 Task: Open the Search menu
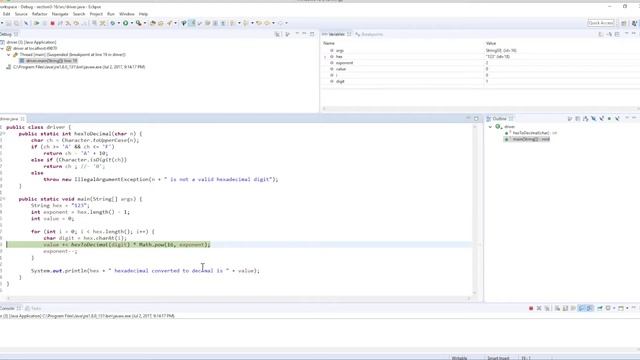tap(79, 14)
